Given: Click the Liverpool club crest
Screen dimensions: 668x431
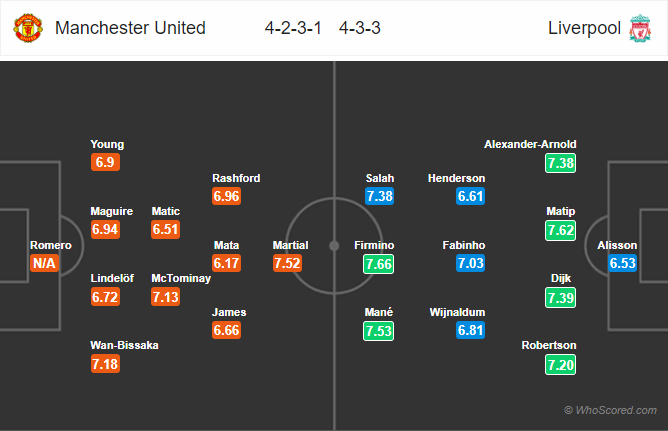Looking at the screenshot, I should pyautogui.click(x=640, y=28).
